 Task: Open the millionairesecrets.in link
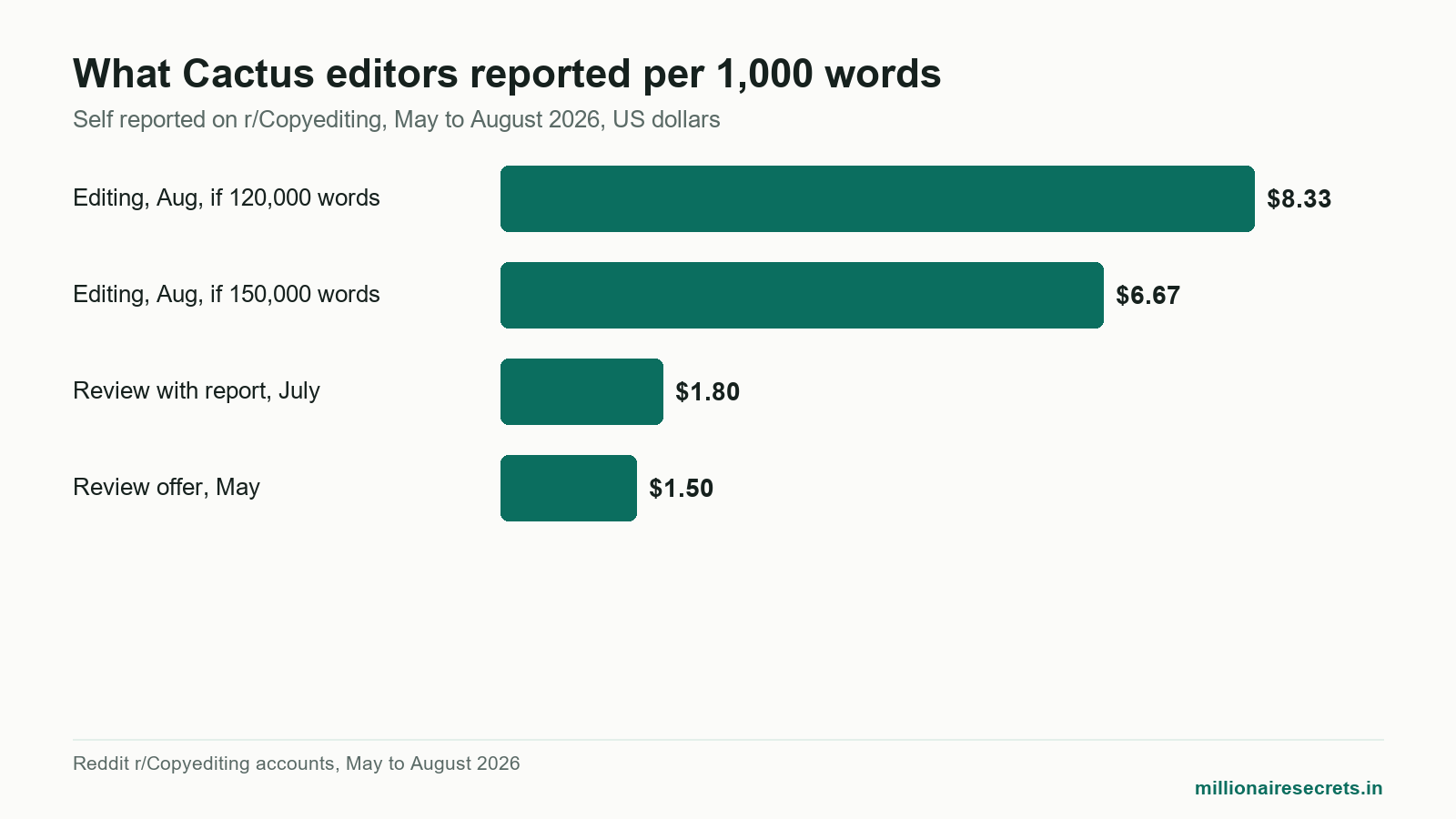pyautogui.click(x=1289, y=788)
